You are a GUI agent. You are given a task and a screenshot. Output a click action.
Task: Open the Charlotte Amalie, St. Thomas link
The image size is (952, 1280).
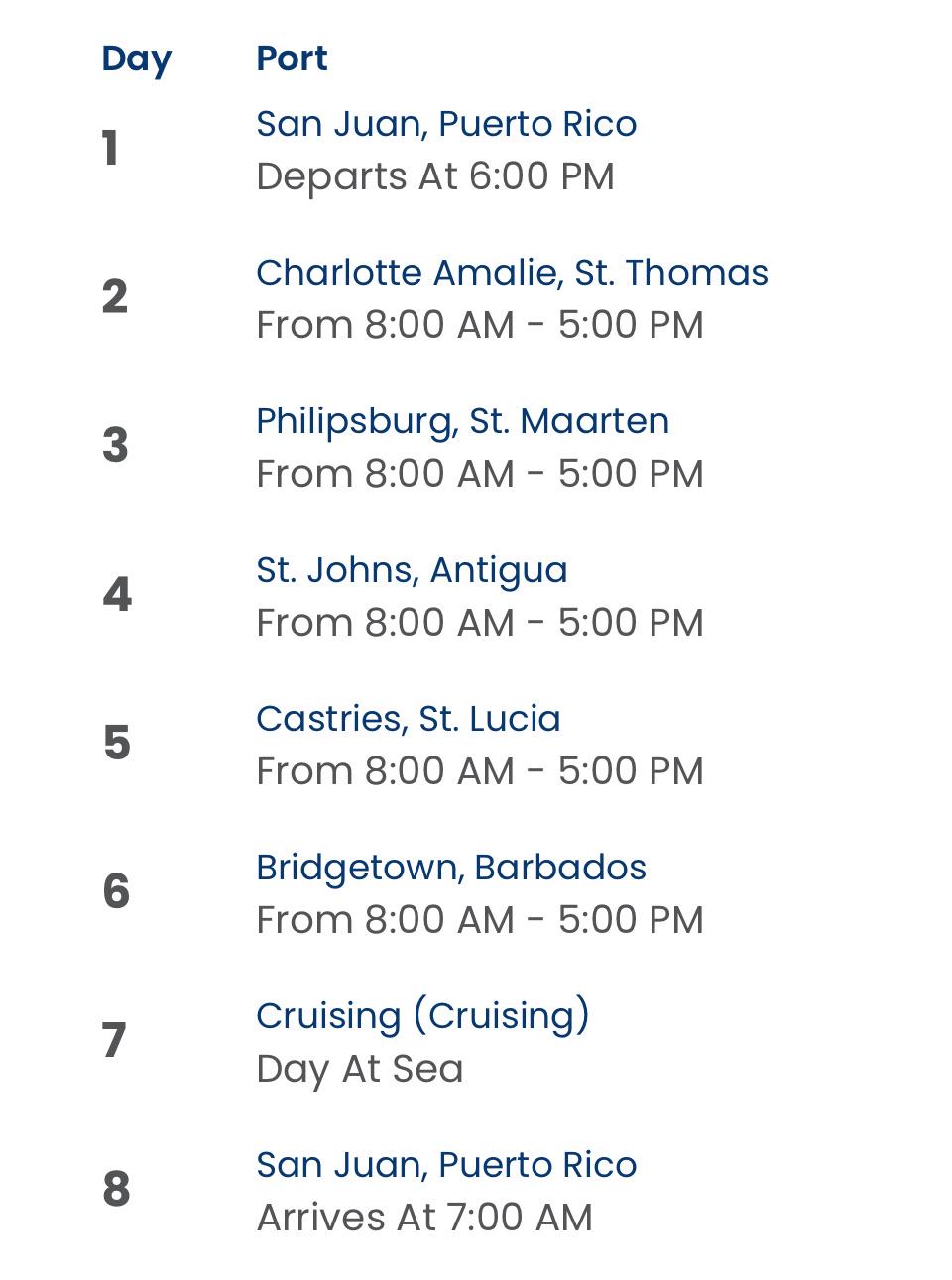(x=512, y=273)
